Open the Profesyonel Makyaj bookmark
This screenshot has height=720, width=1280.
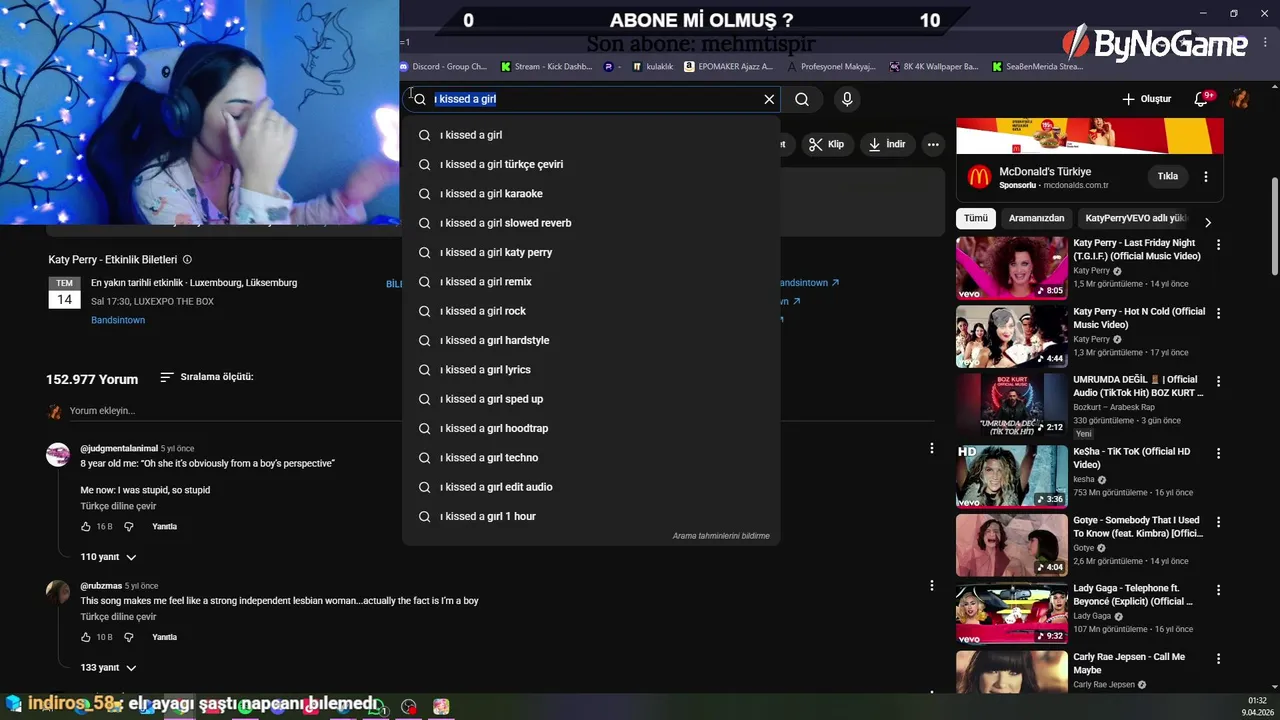pyautogui.click(x=832, y=66)
